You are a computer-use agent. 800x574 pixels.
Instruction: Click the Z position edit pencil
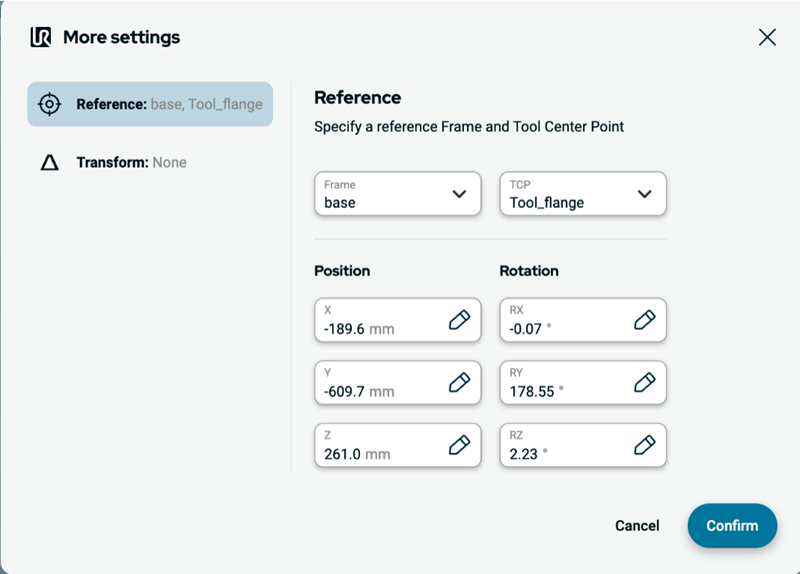(x=459, y=445)
